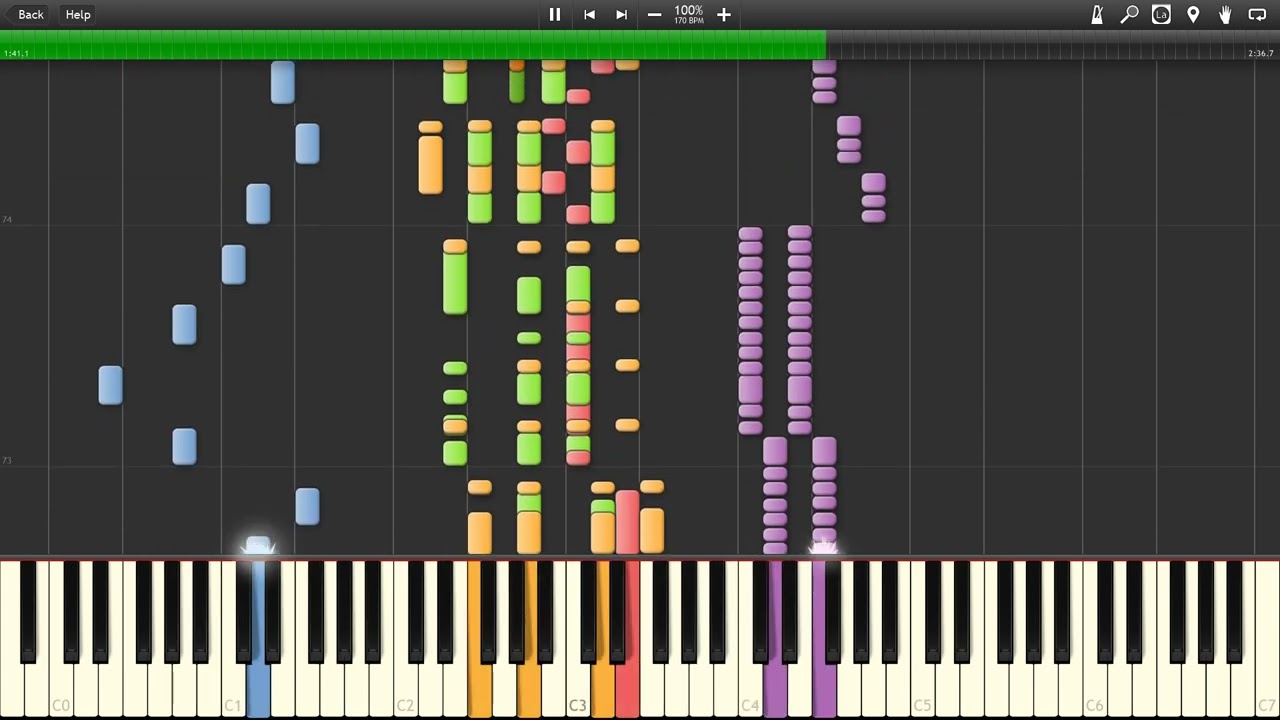This screenshot has height=720, width=1280.
Task: Open the hand selection settings icon
Action: (x=1225, y=14)
